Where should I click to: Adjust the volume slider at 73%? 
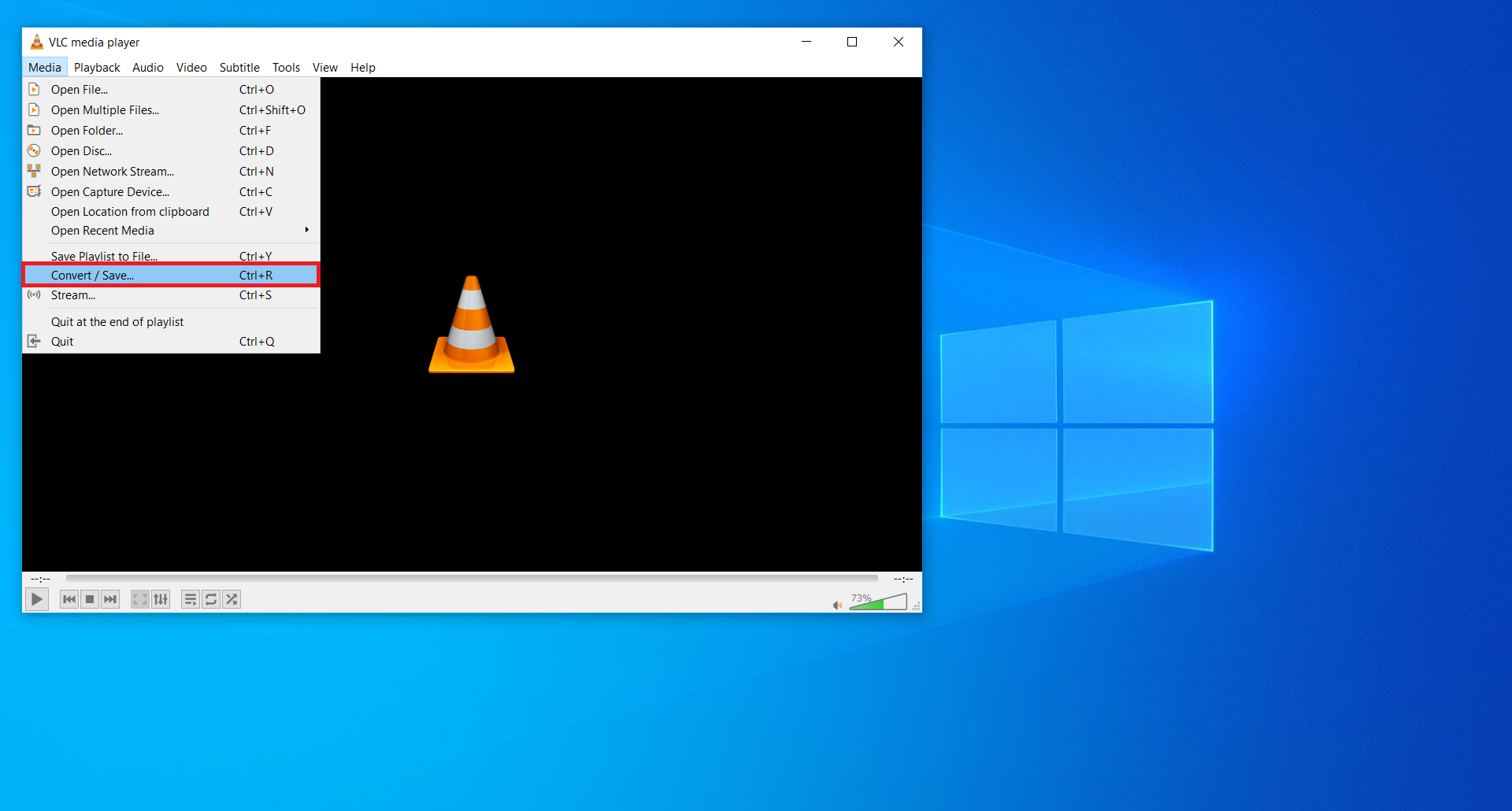coord(878,602)
